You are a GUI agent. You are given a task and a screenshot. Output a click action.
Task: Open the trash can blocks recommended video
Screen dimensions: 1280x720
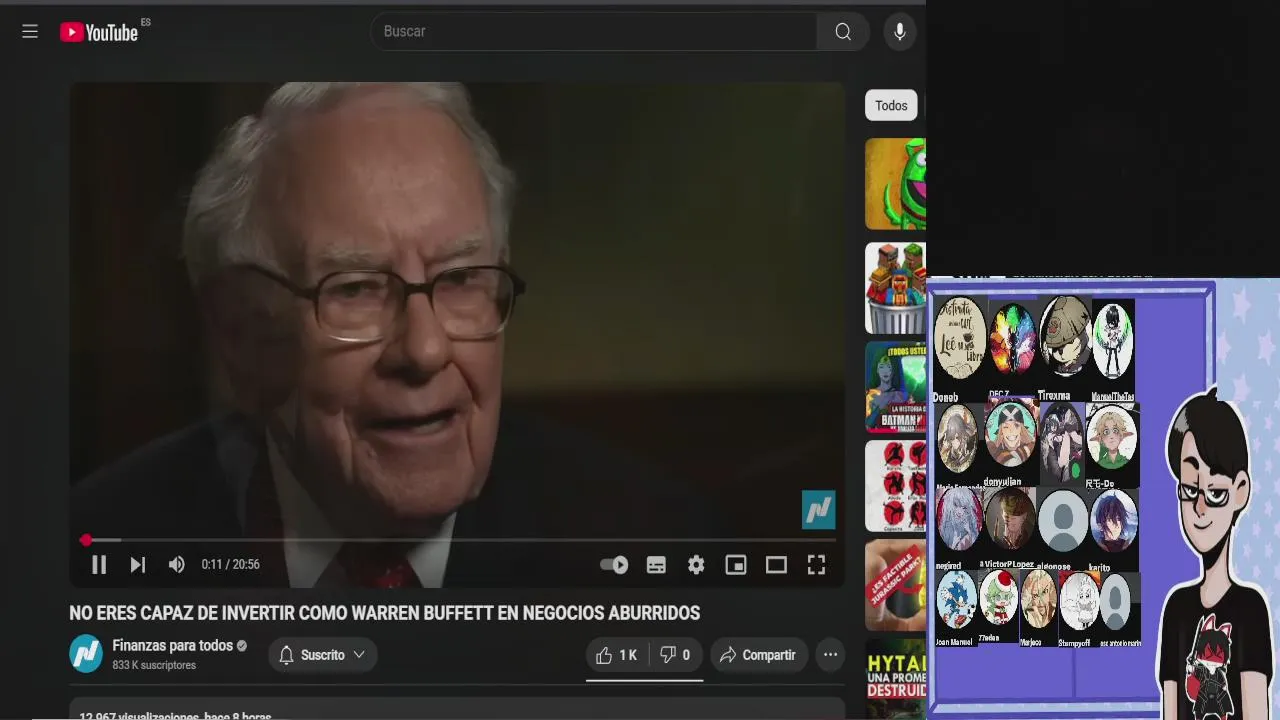(895, 288)
